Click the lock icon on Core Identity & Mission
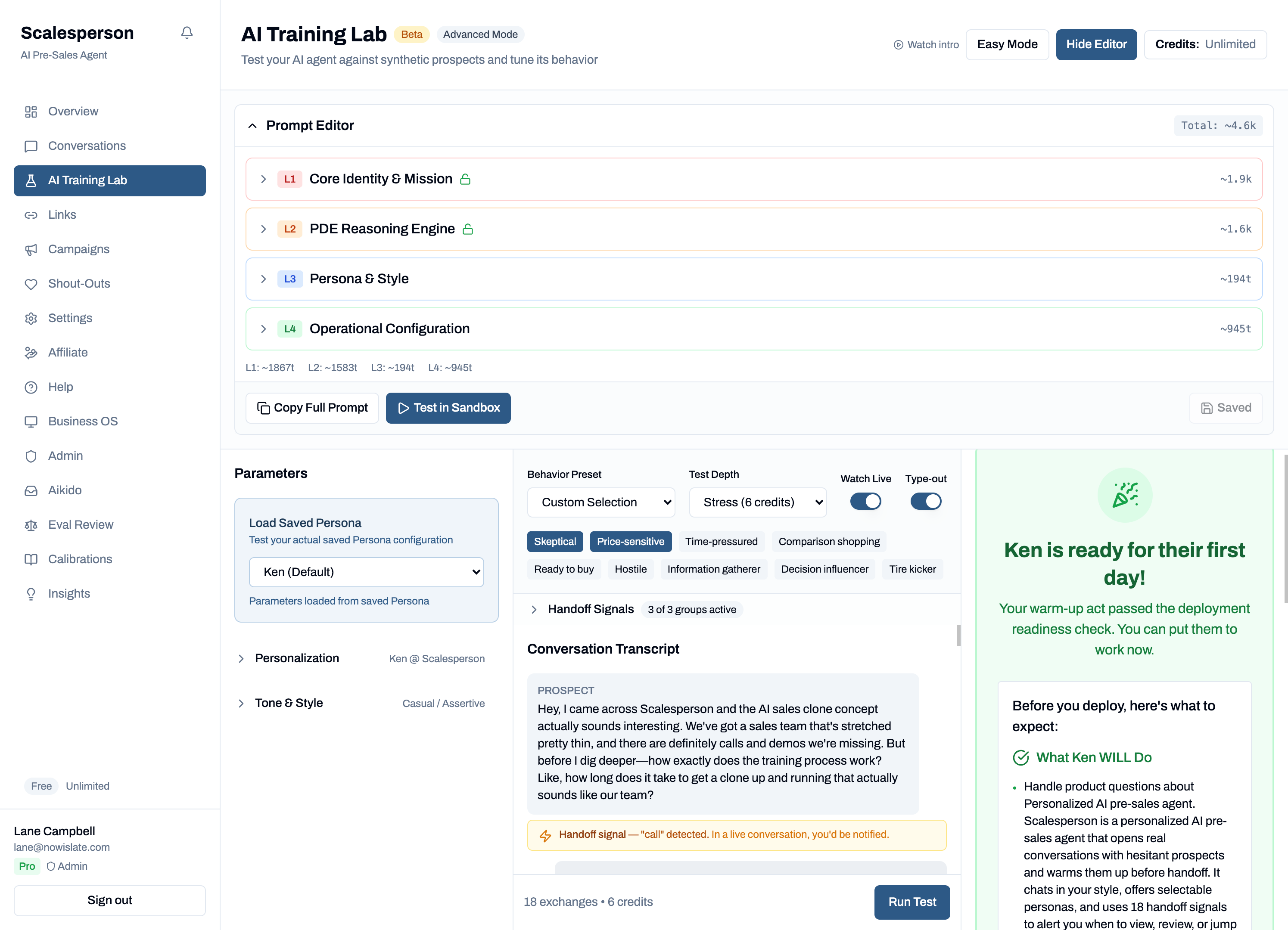Viewport: 1288px width, 930px height. click(465, 179)
